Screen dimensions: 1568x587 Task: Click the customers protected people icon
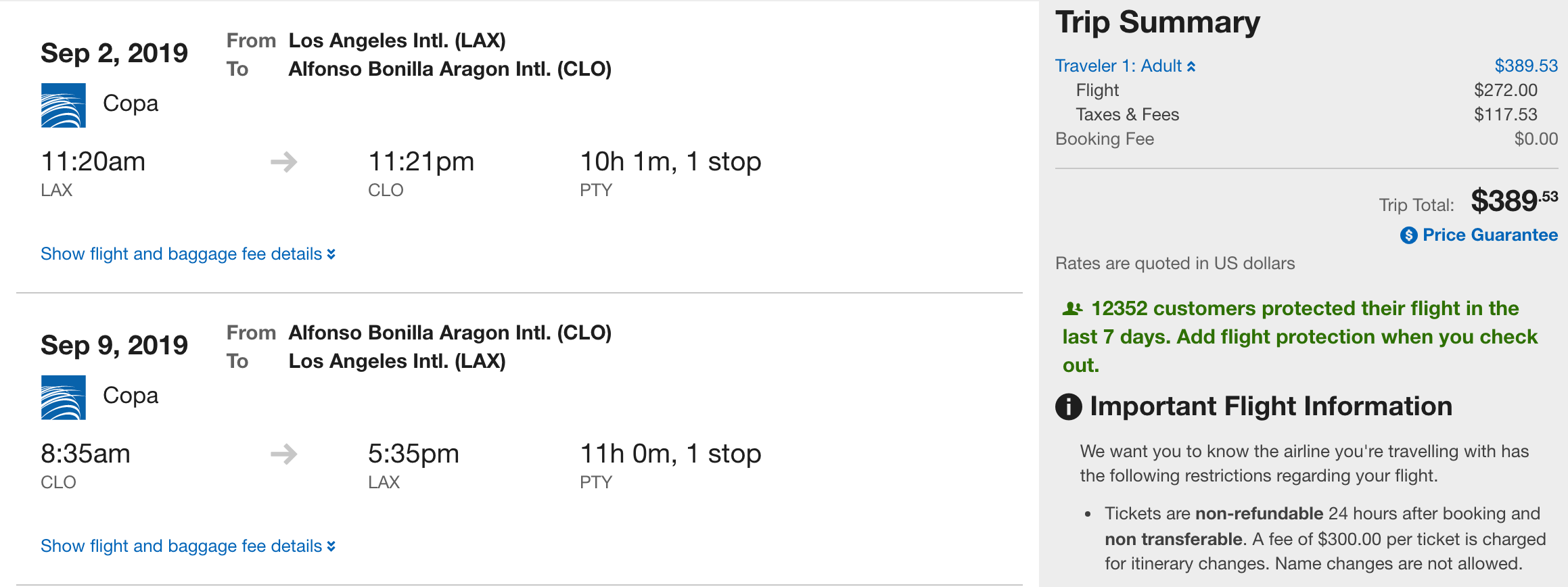tap(1072, 309)
